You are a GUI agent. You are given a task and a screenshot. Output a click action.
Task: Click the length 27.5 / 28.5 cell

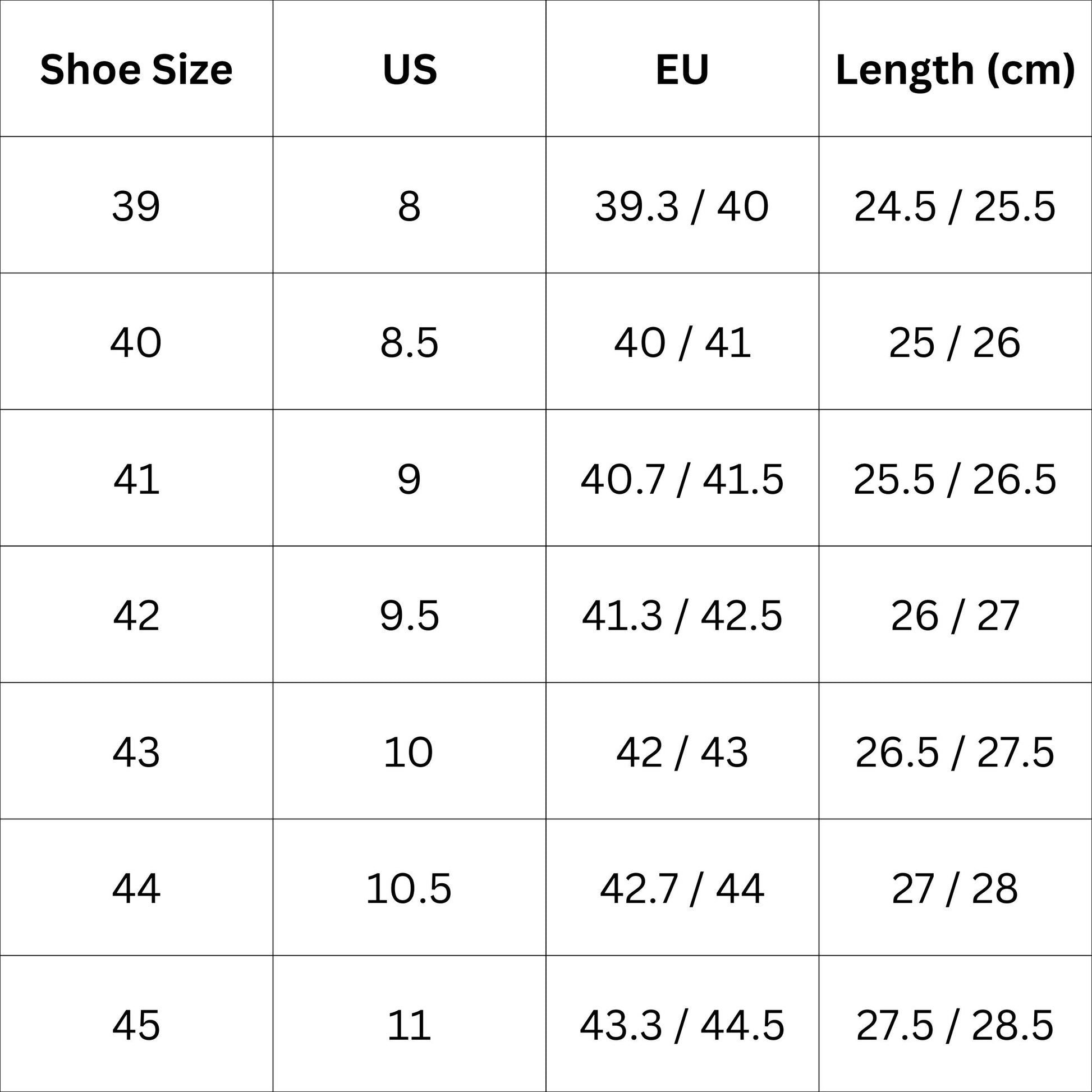[955, 1025]
